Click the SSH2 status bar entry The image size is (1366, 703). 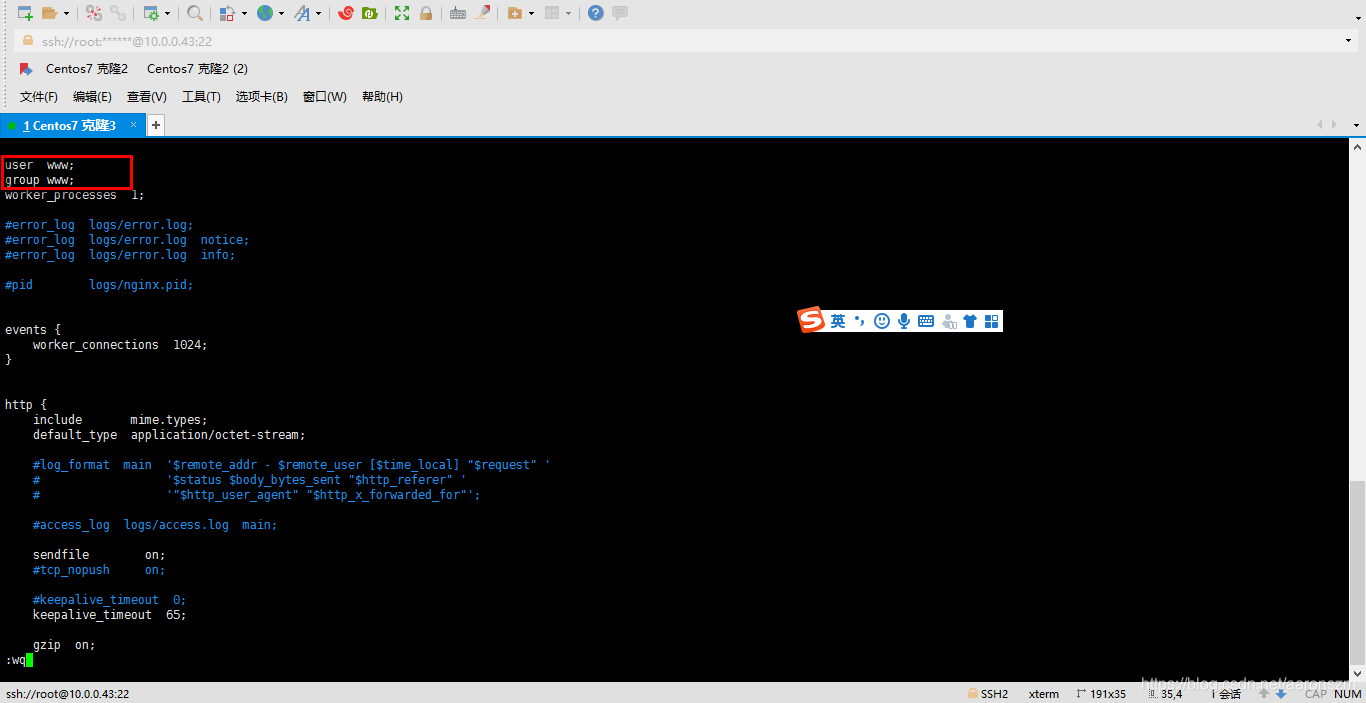point(988,693)
